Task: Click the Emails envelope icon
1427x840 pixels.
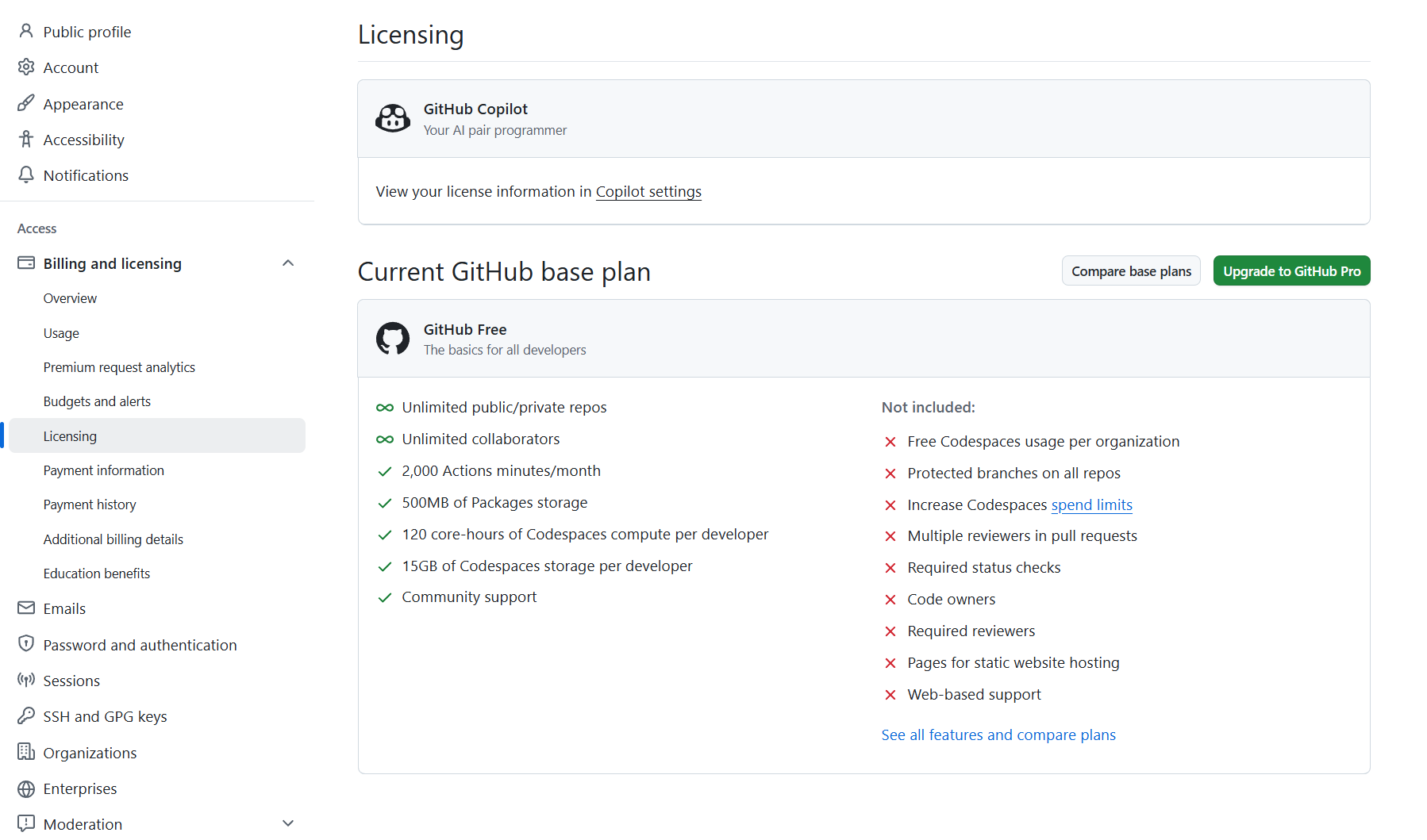Action: tap(26, 608)
